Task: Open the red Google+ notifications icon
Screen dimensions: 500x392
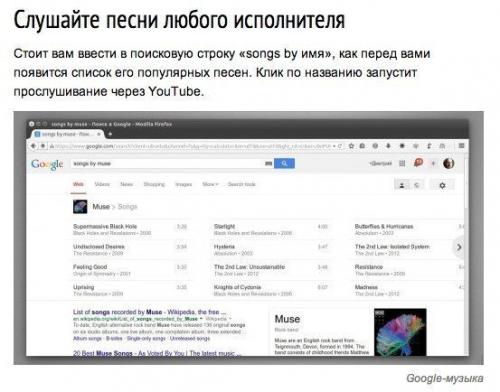Action: 418,163
